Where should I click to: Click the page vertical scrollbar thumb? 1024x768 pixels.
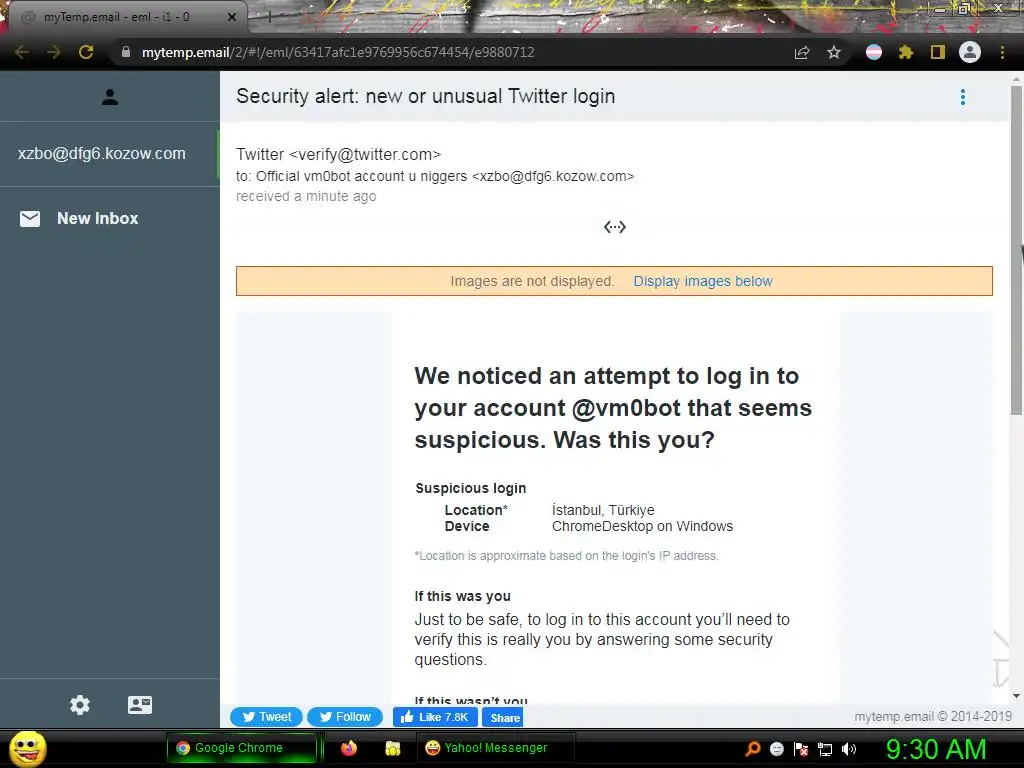[x=1016, y=248]
